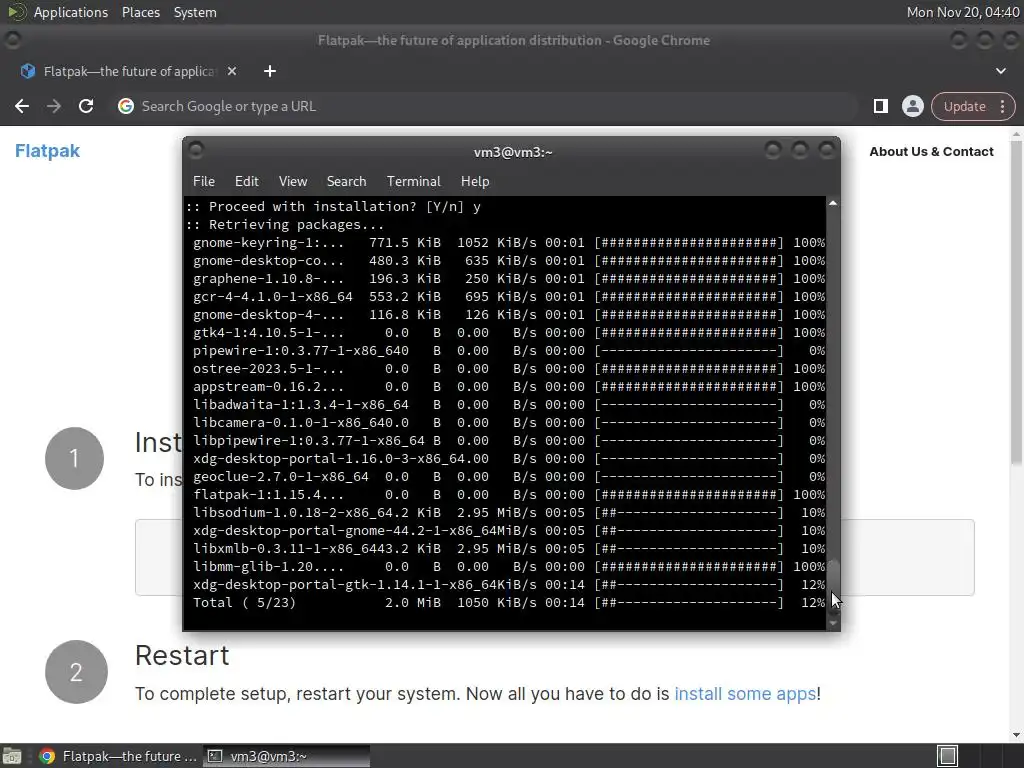This screenshot has width=1024, height=768.
Task: Click the Chrome forward arrow
Action: pos(54,106)
